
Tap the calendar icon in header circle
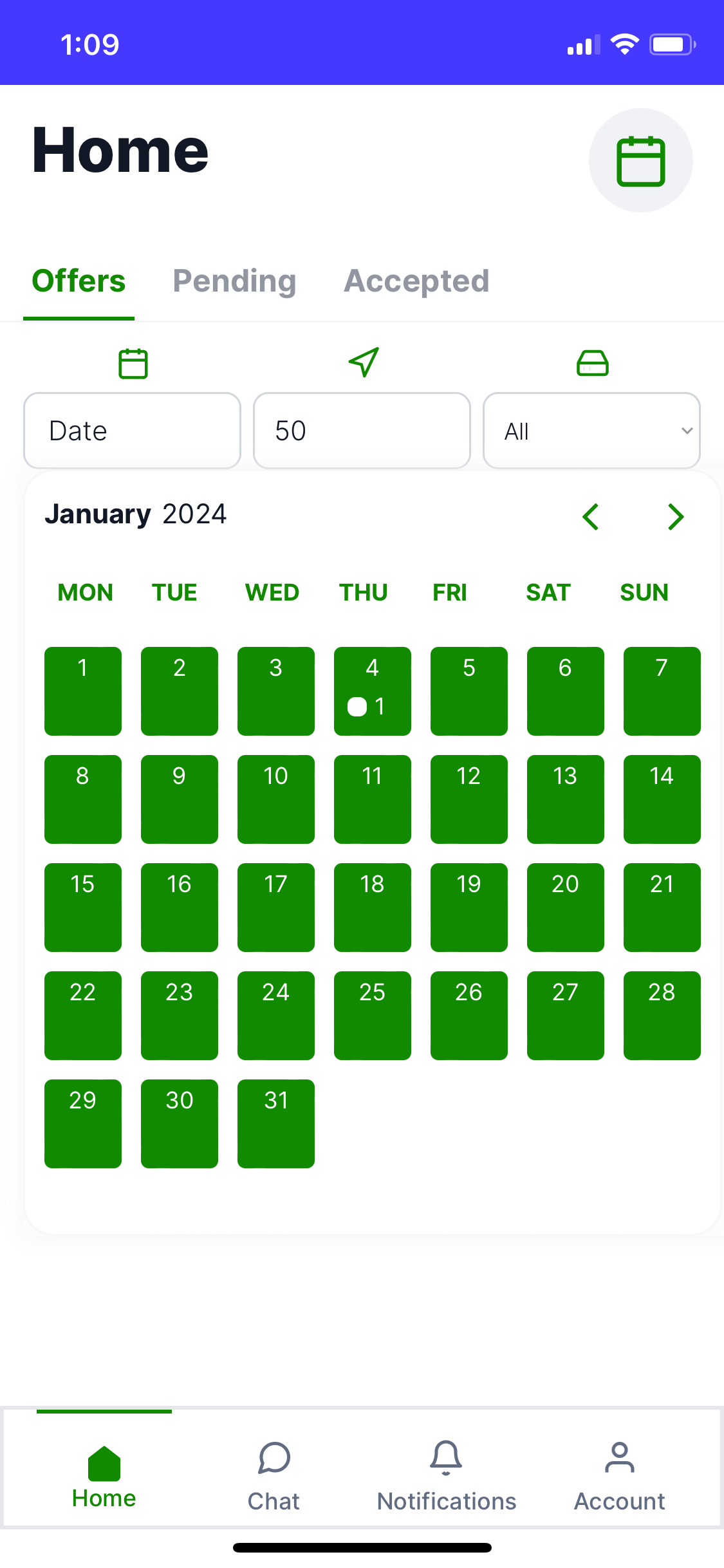640,161
